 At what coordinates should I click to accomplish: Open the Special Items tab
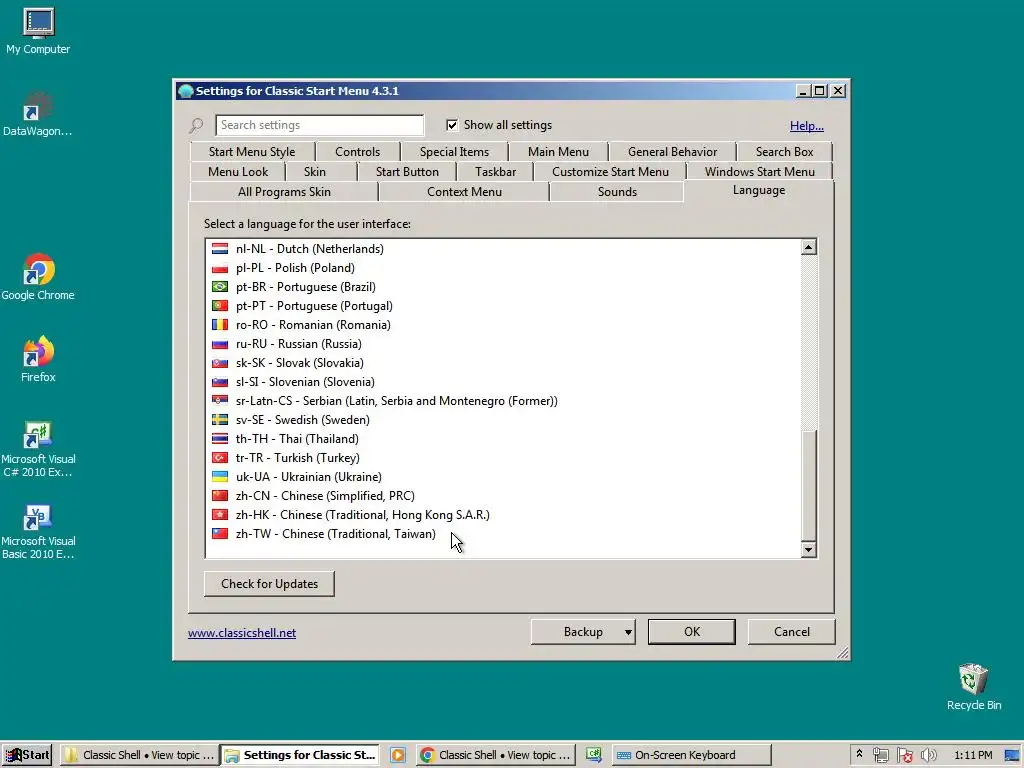click(x=455, y=152)
